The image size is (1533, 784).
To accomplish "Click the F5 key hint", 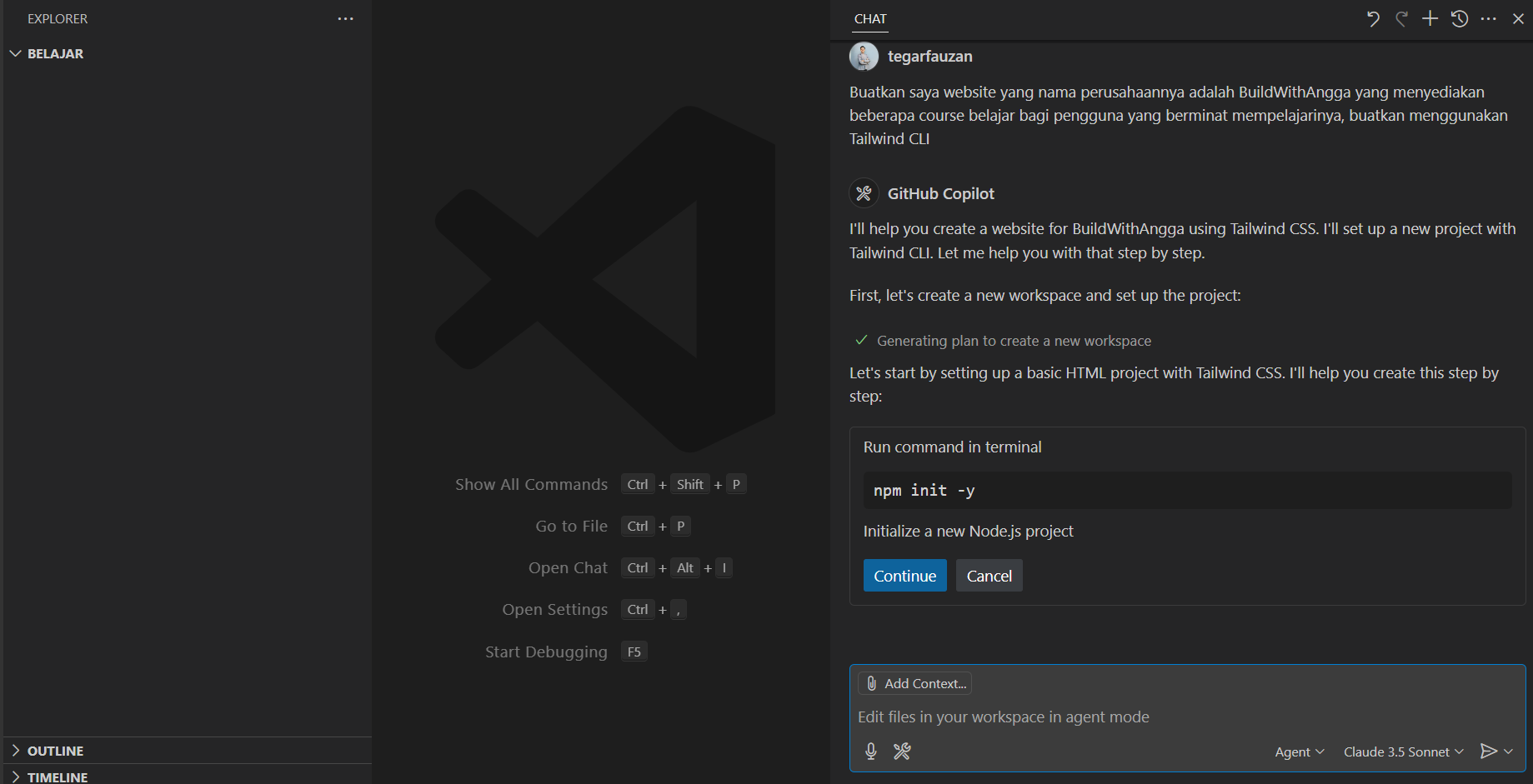I will pyautogui.click(x=634, y=652).
